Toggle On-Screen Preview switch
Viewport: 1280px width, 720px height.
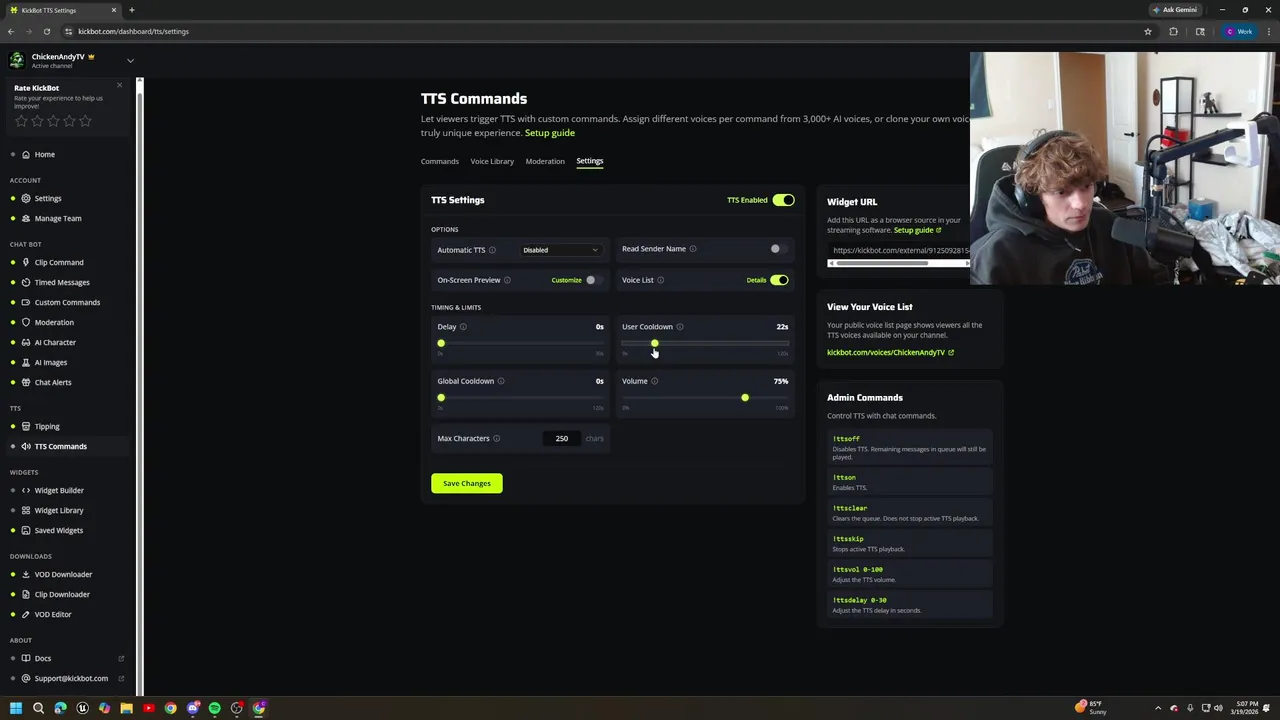pyautogui.click(x=594, y=280)
